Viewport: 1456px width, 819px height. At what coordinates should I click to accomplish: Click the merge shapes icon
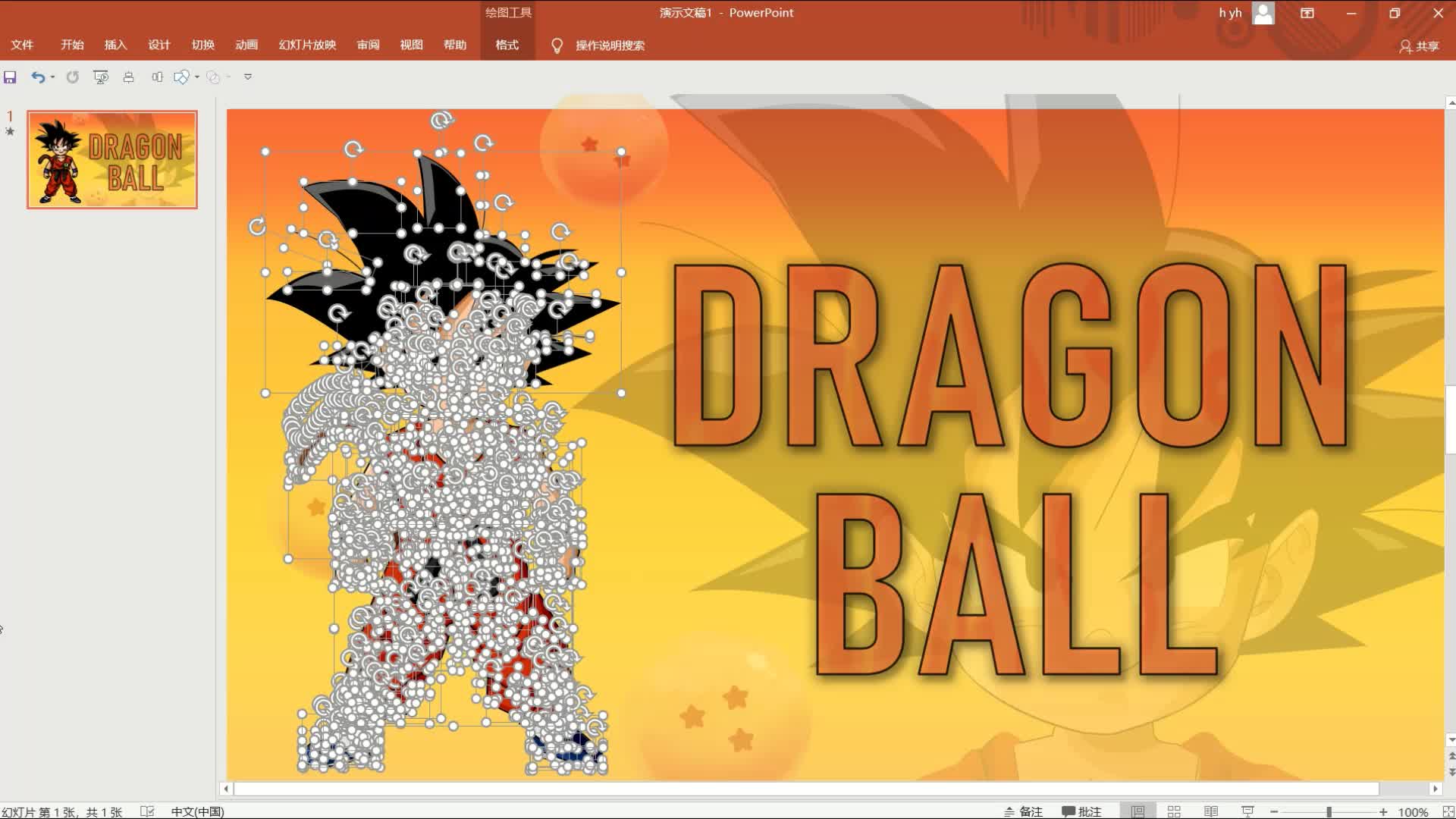[x=181, y=77]
